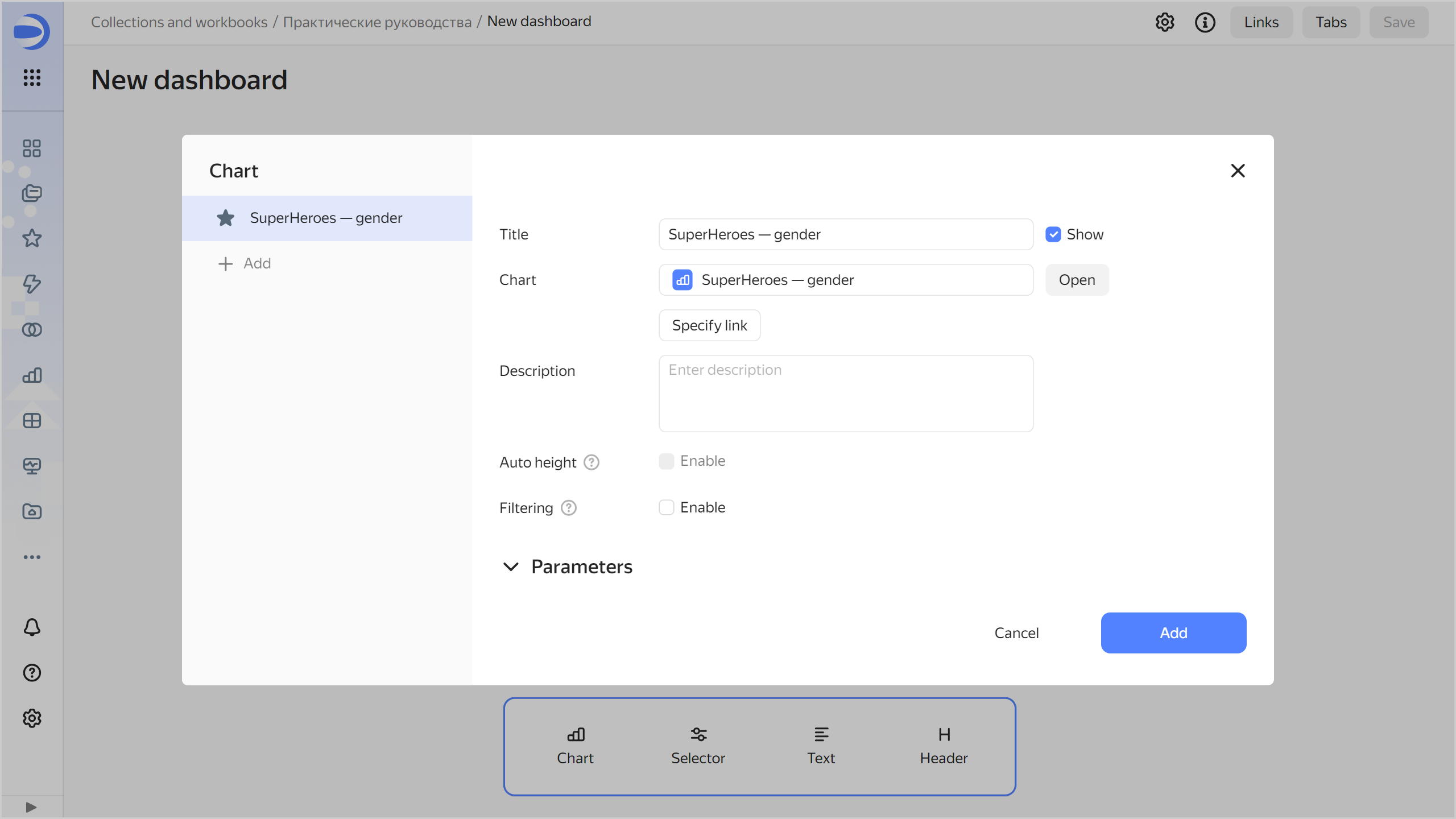Open the help question mark icon in sidebar
This screenshot has width=1456, height=819.
click(x=32, y=673)
